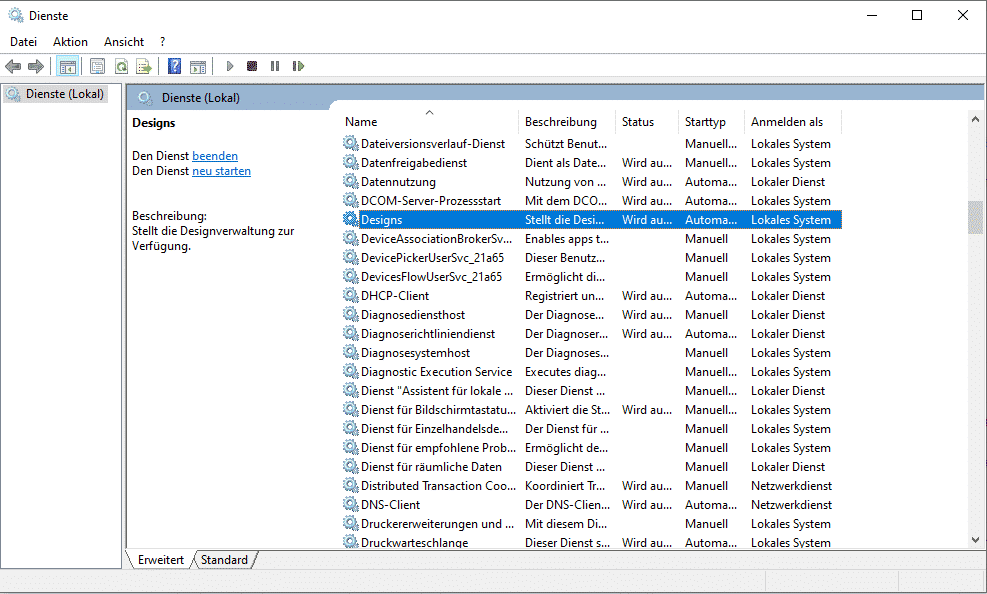The width and height of the screenshot is (987, 594).
Task: Toggle the action pane toolbar icon
Action: tap(198, 66)
